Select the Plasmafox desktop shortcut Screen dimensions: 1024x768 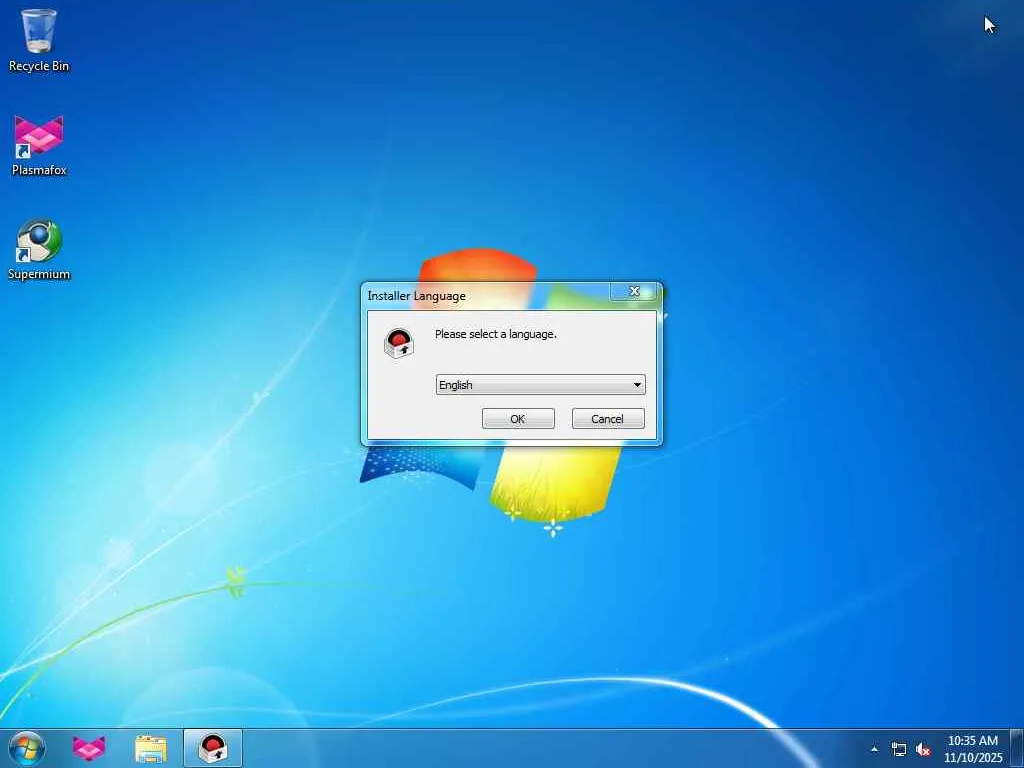click(39, 145)
